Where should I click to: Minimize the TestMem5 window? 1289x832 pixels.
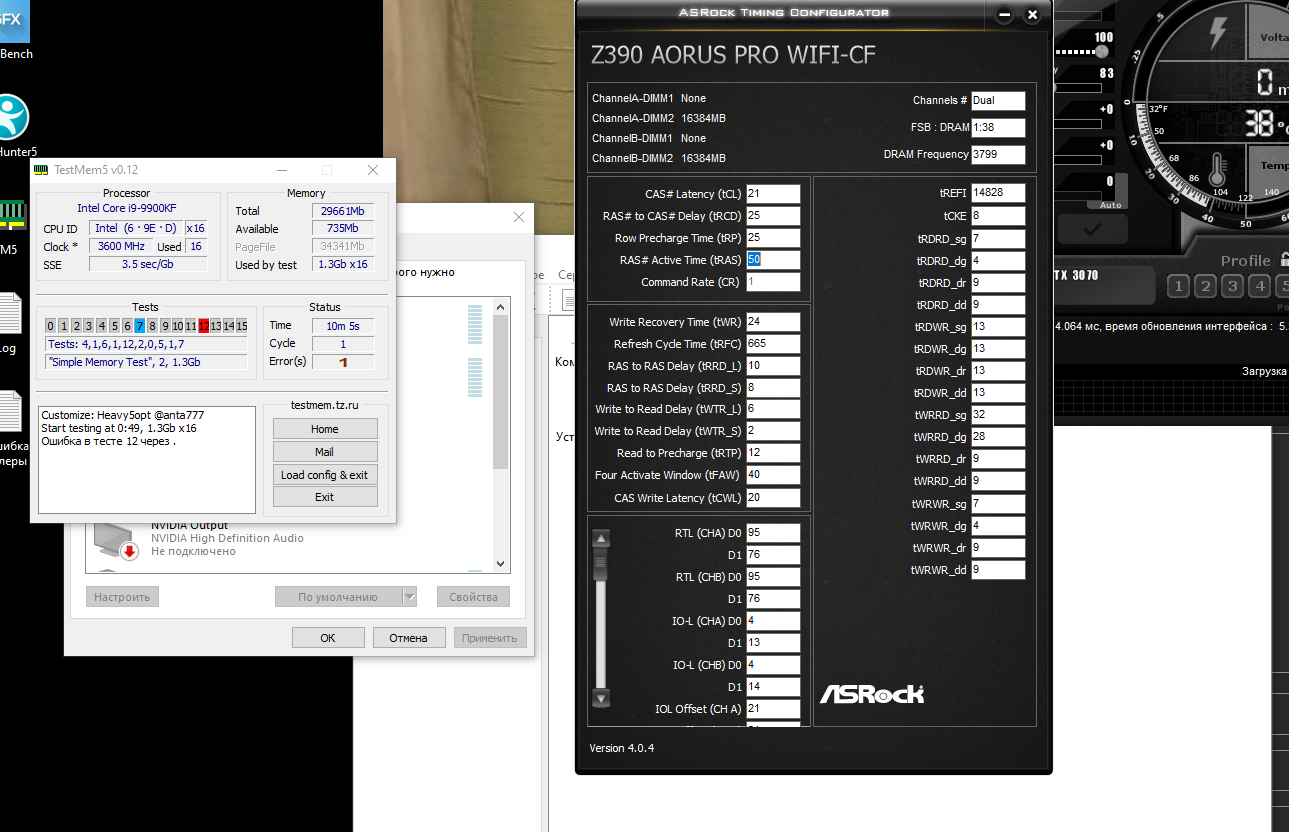[282, 170]
